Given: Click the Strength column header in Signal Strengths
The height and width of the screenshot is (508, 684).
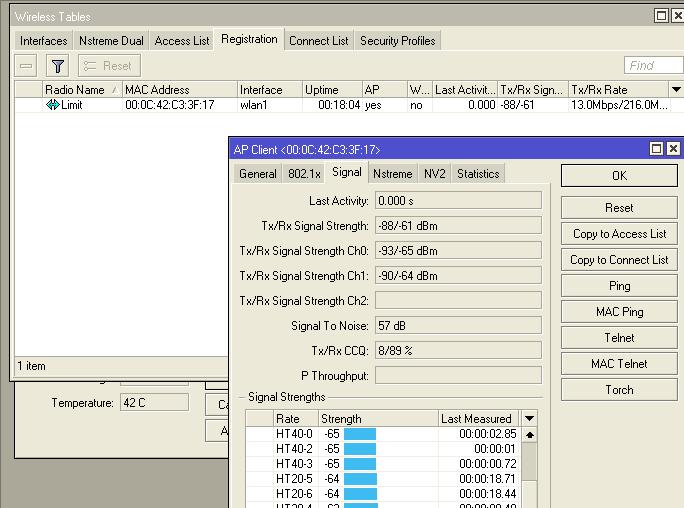Looking at the screenshot, I should (x=378, y=419).
